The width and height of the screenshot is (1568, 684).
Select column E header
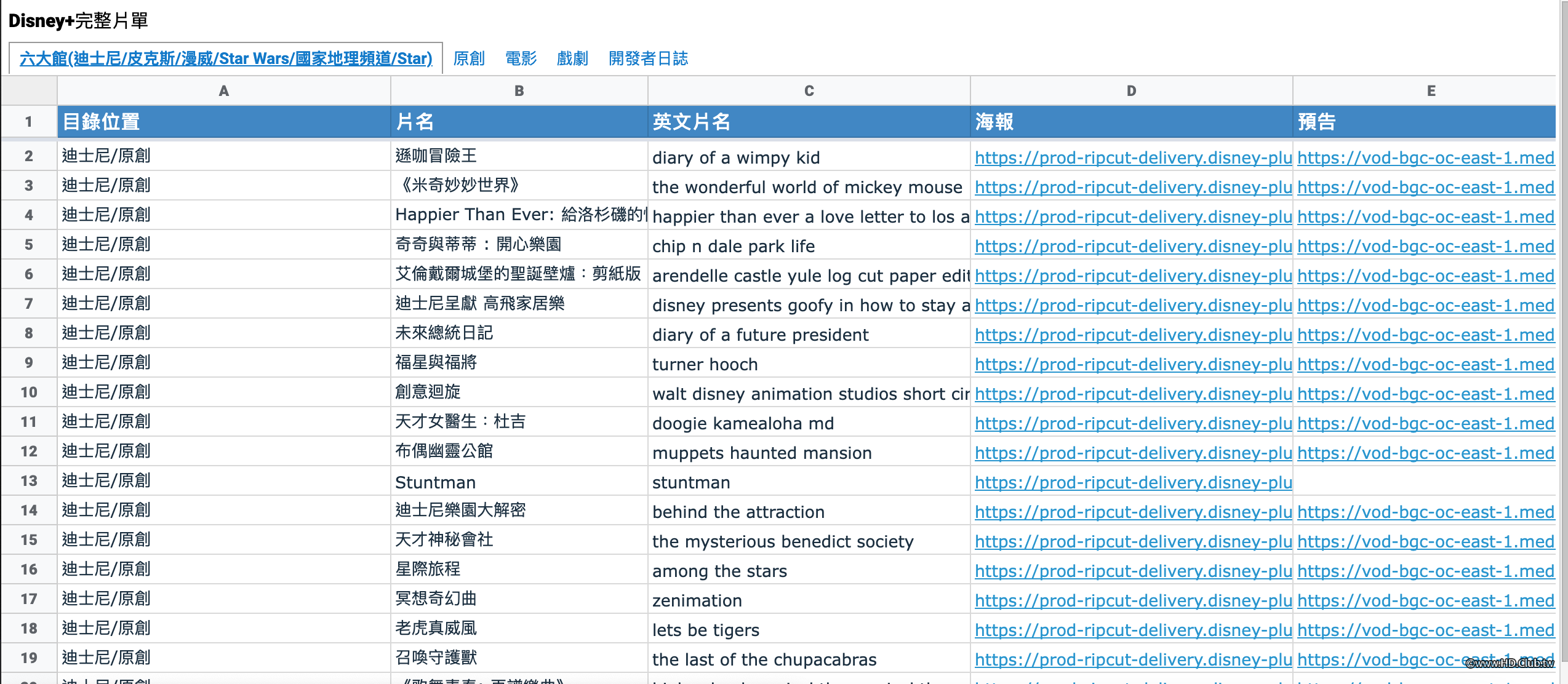click(1430, 90)
